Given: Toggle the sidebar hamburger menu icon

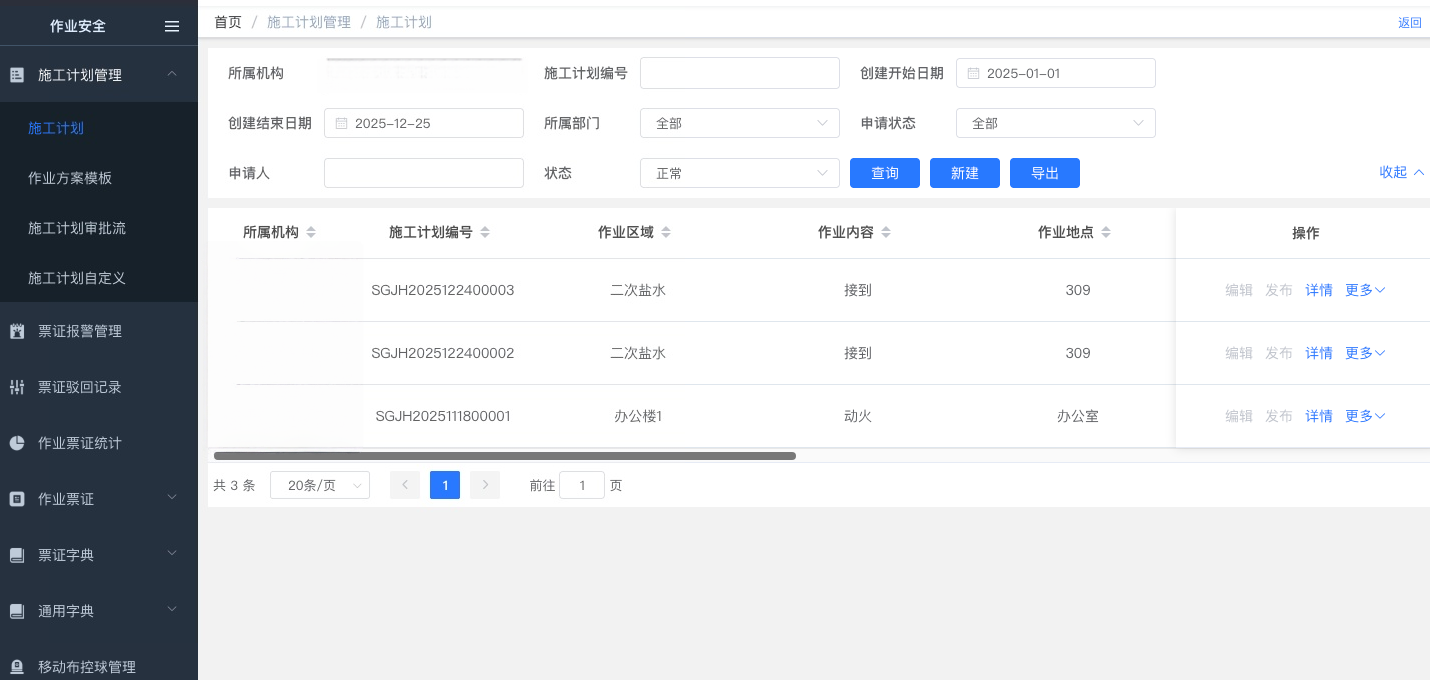Looking at the screenshot, I should 172,27.
